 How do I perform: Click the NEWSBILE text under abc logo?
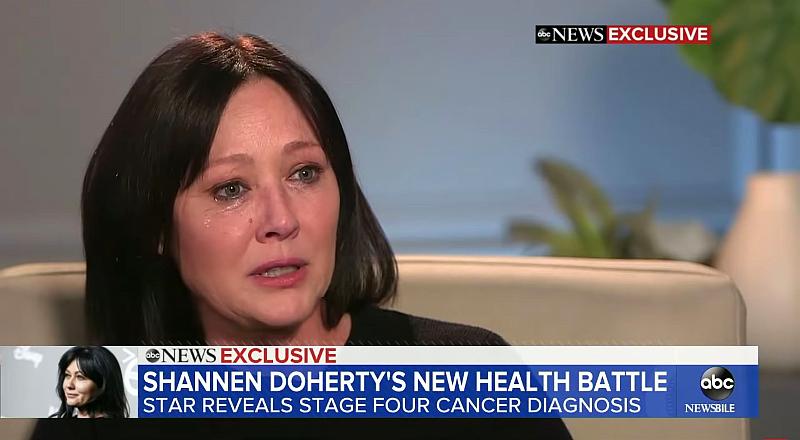point(710,408)
